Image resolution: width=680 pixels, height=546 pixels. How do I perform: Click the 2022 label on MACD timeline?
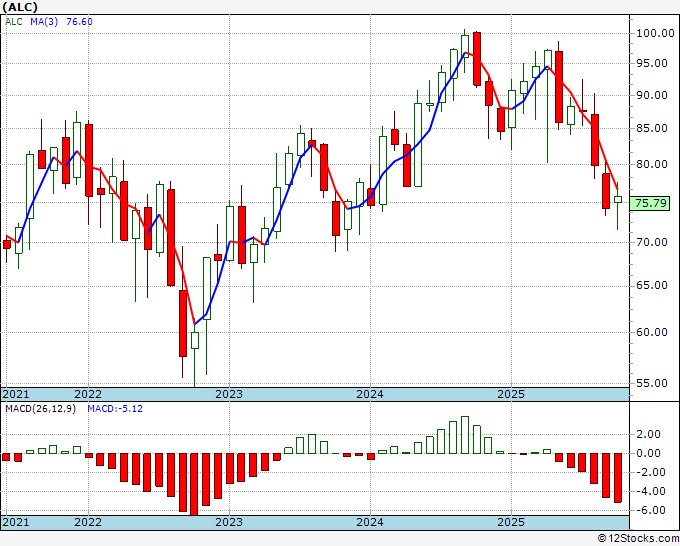88,522
